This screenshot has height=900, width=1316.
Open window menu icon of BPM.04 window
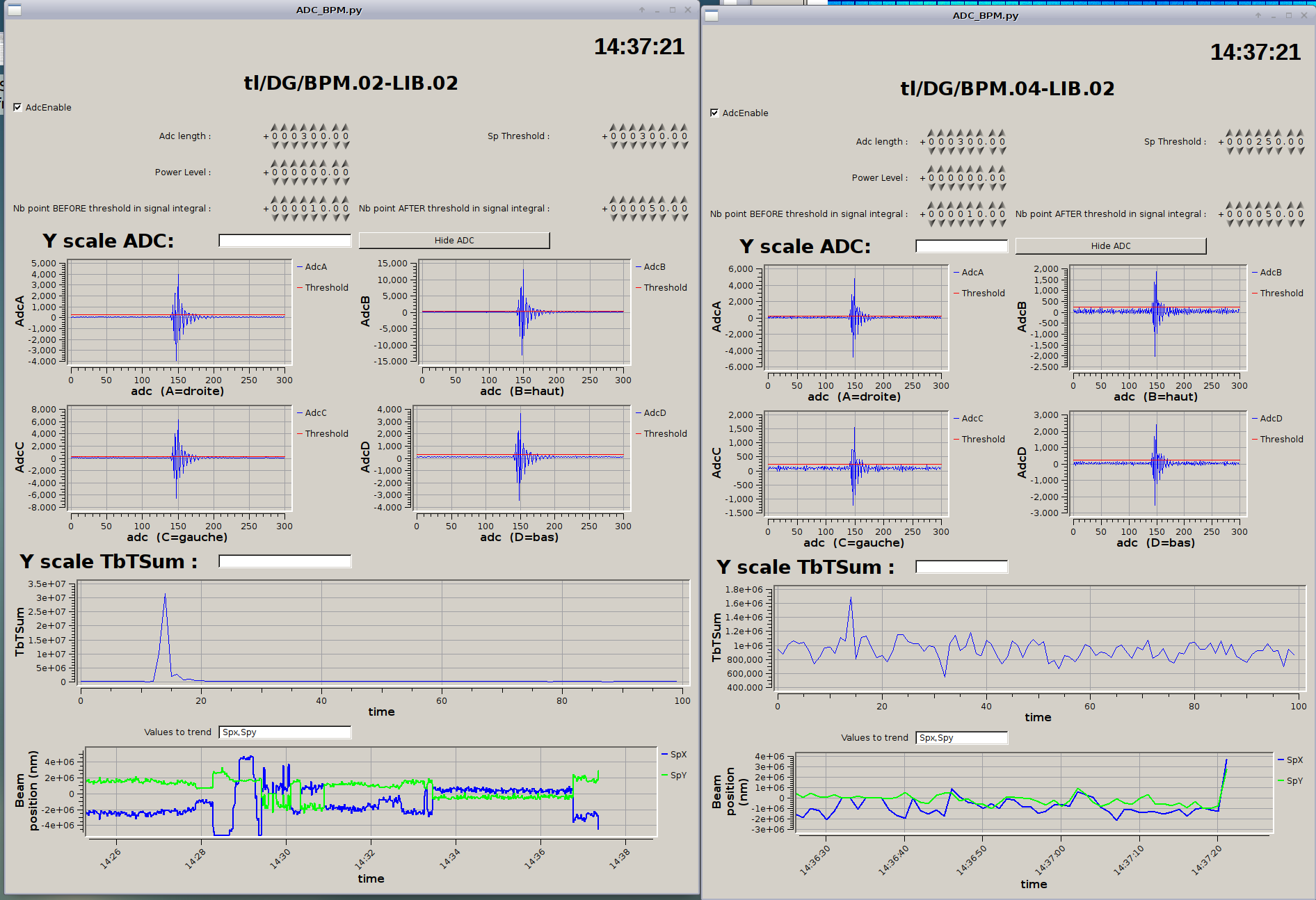(x=711, y=15)
